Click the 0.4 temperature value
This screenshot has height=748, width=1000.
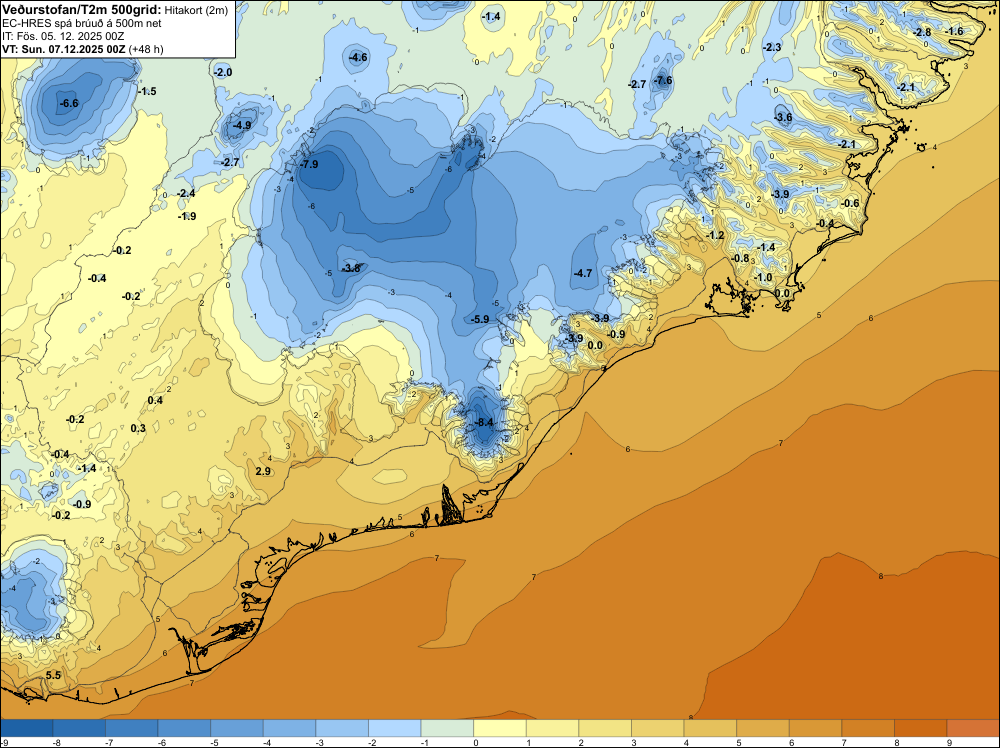click(x=155, y=400)
